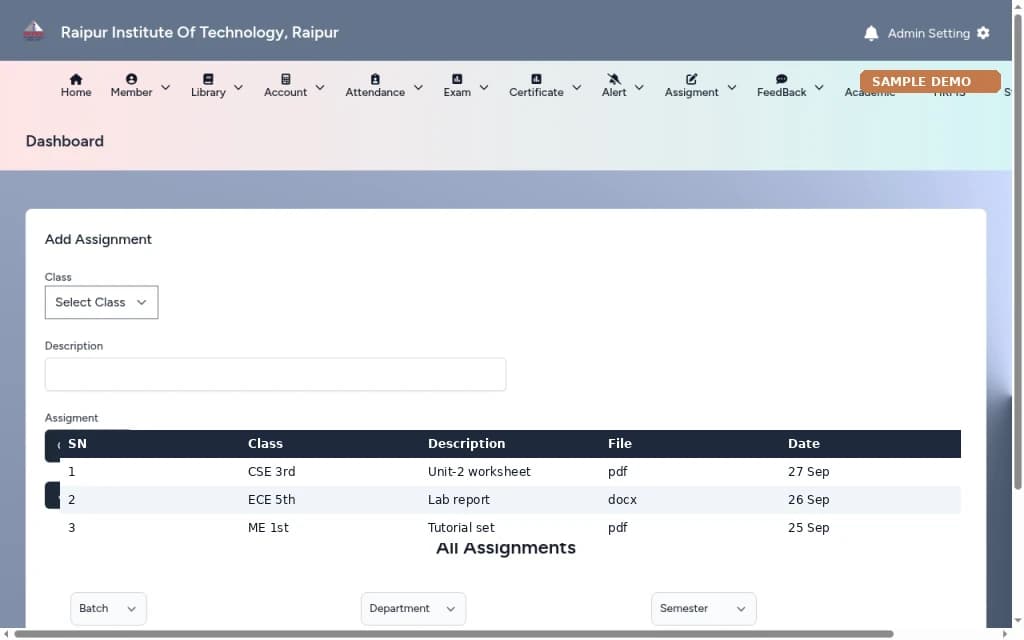Image resolution: width=1024 pixels, height=640 pixels.
Task: Open the notification bell
Action: 871,33
